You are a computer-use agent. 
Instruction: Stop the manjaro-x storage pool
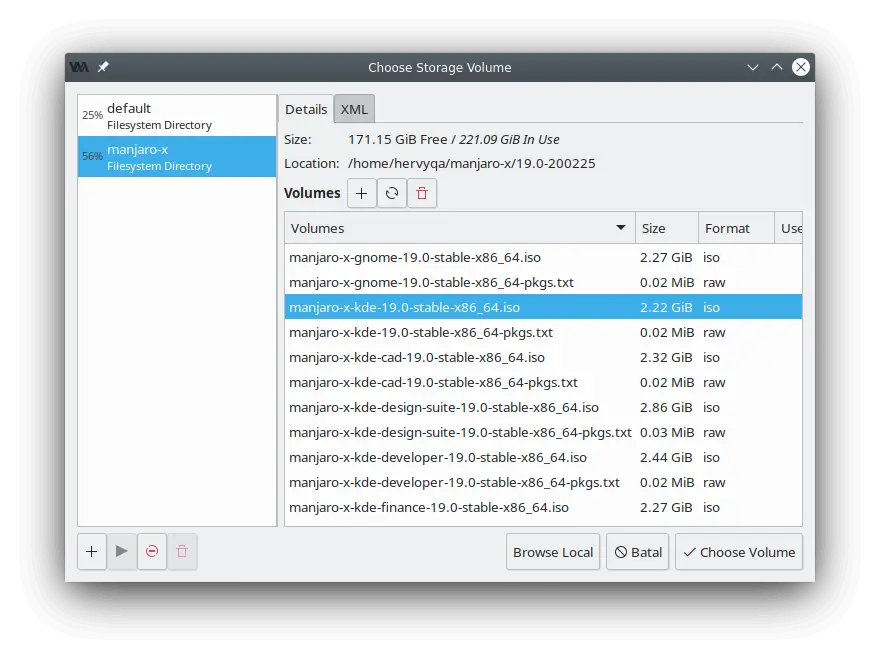[152, 552]
